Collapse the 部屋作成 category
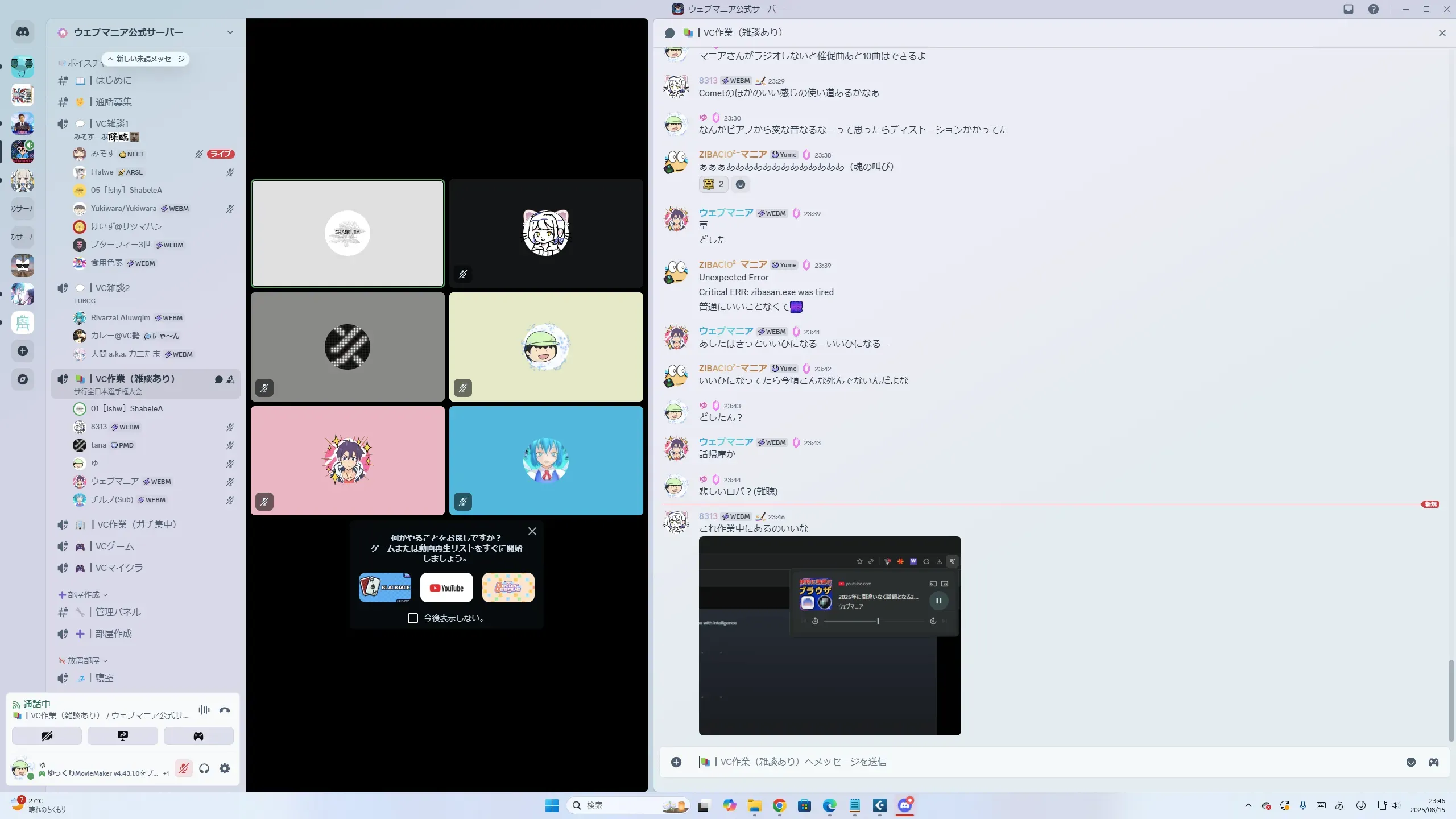 coord(83,595)
